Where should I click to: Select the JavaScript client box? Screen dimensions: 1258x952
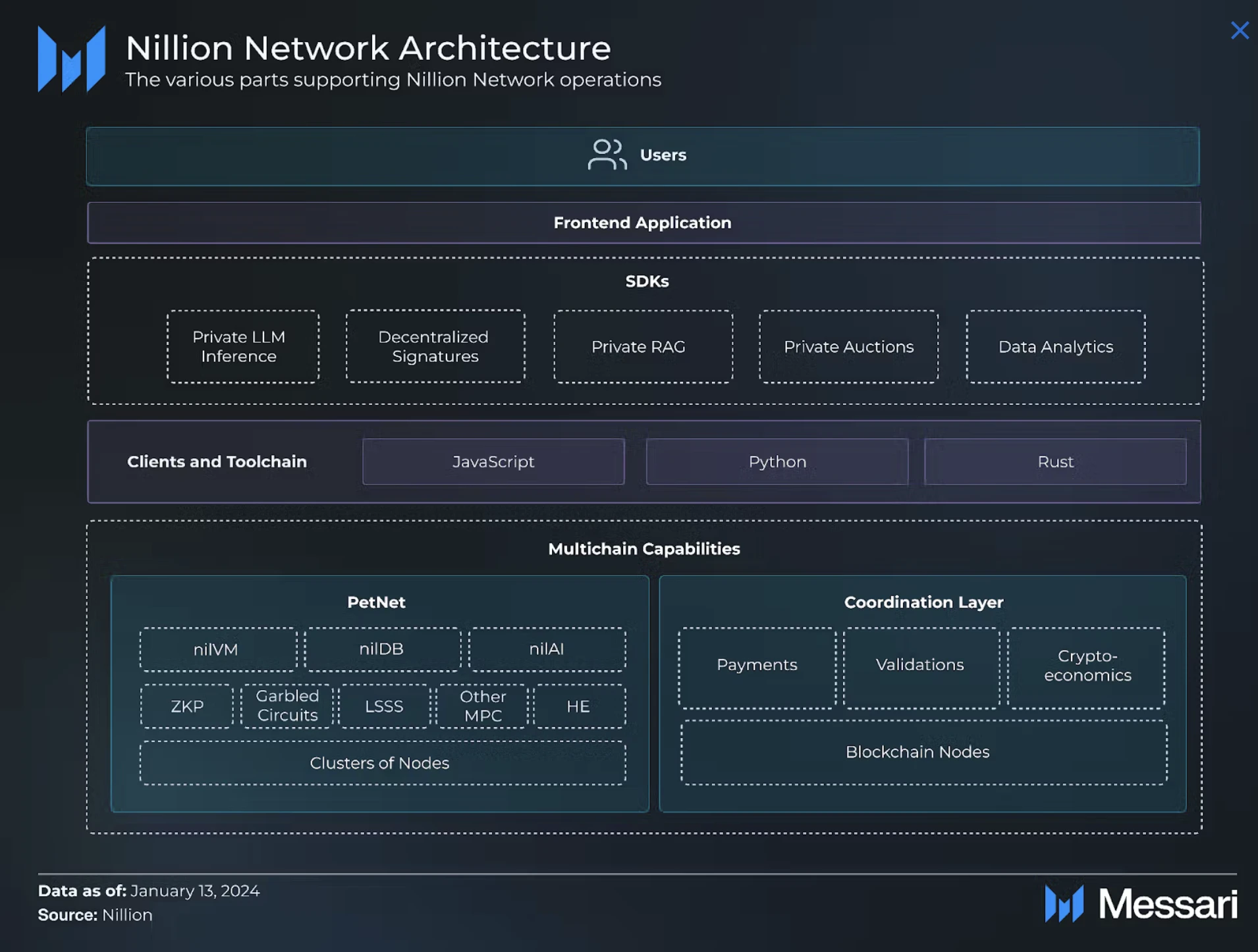pos(493,462)
